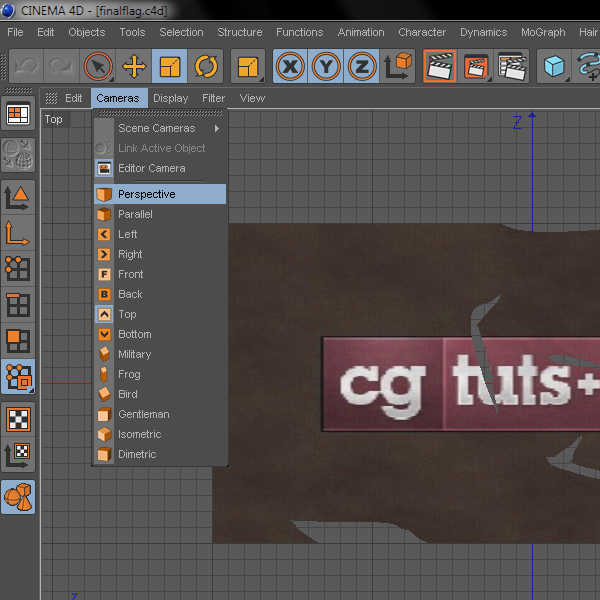Select the Scale tool
Image resolution: width=600 pixels, height=600 pixels.
[x=170, y=66]
